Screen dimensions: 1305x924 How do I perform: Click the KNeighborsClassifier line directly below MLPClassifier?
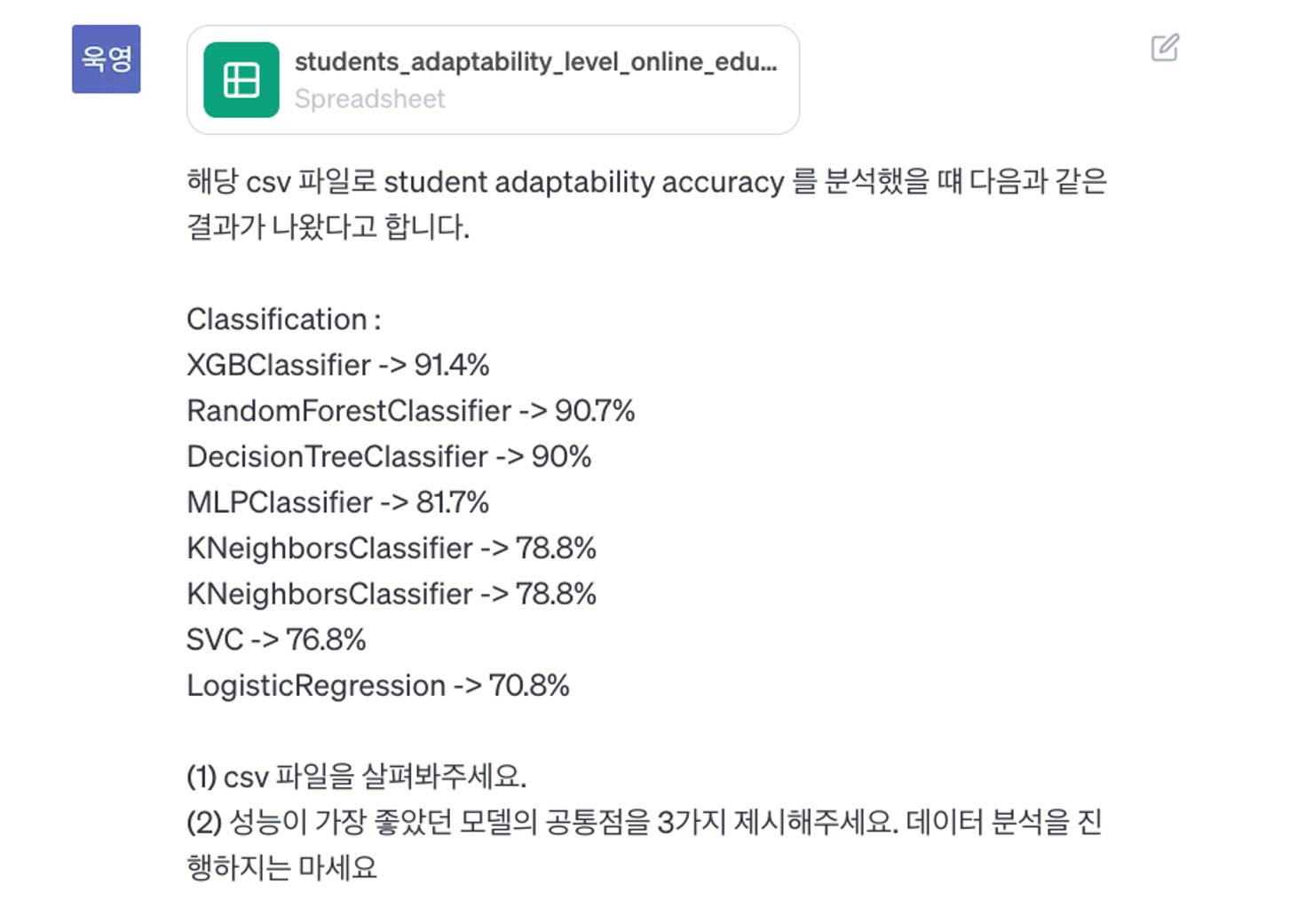coord(391,548)
